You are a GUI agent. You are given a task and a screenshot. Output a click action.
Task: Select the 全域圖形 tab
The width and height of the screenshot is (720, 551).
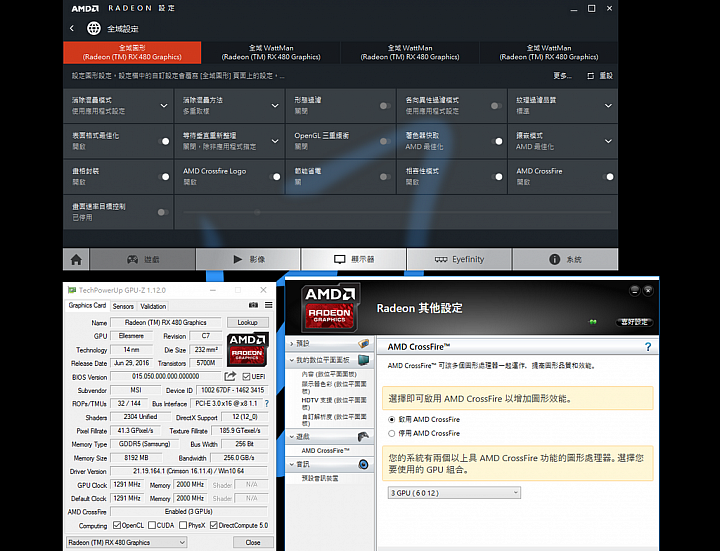(x=132, y=52)
